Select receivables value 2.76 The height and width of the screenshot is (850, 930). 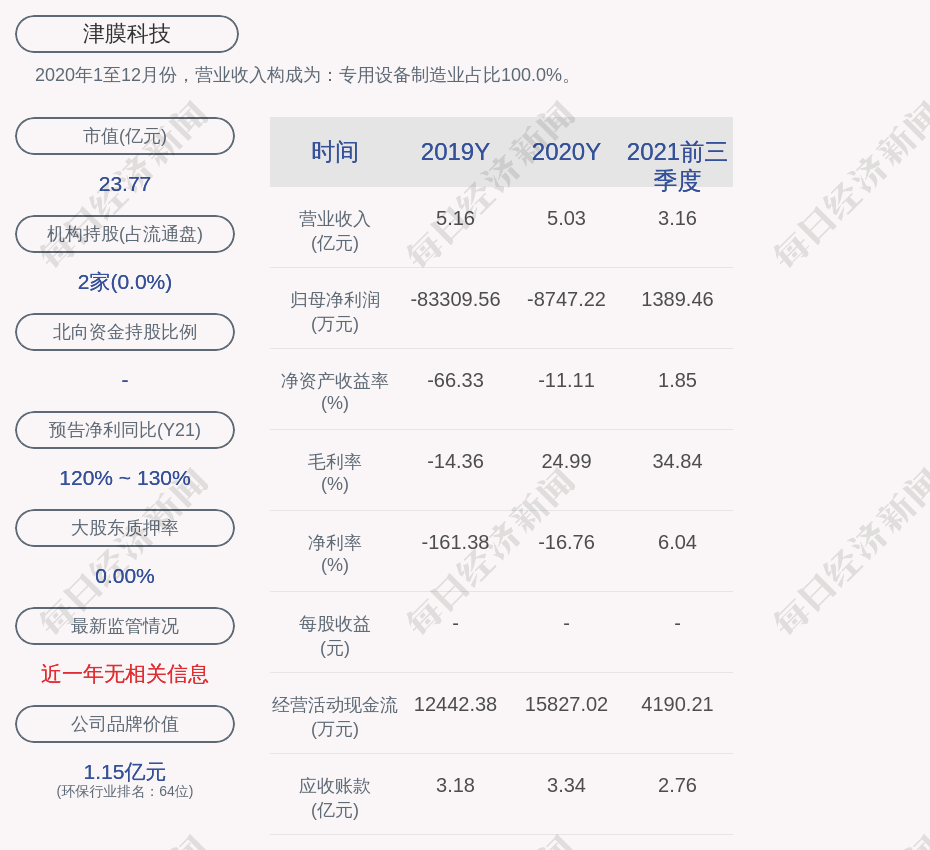click(677, 785)
